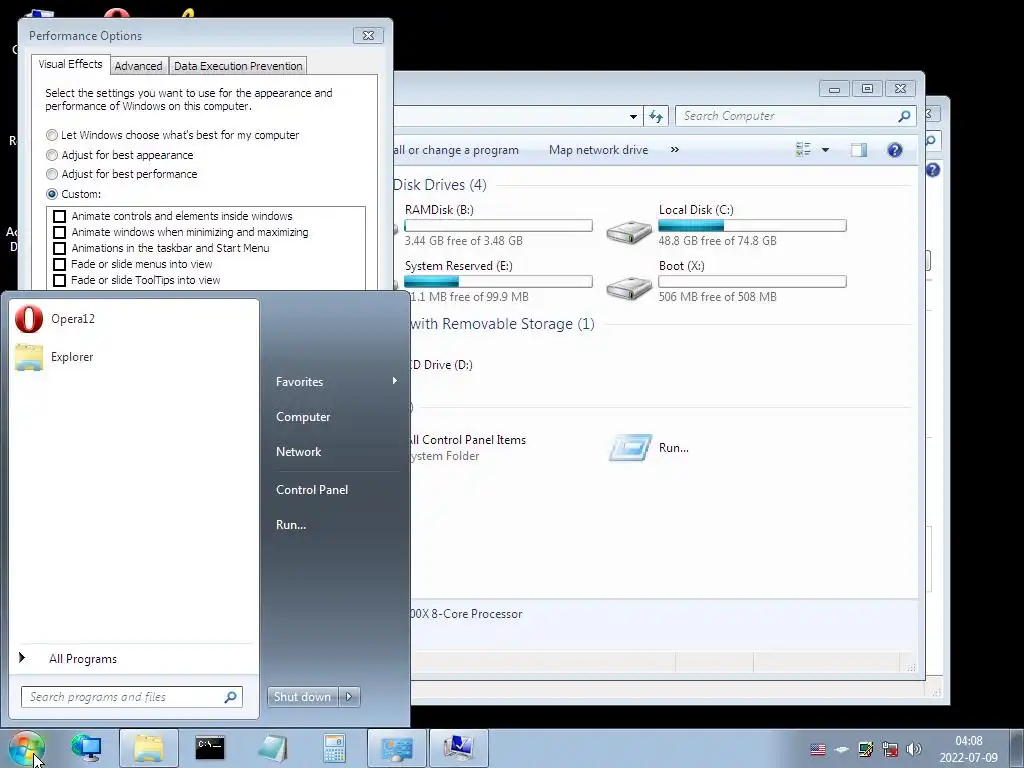Select Let Windows choose what's best
Image resolution: width=1024 pixels, height=768 pixels.
point(52,135)
